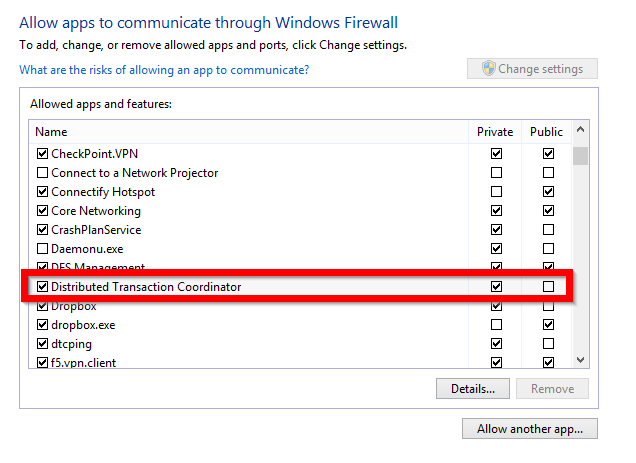Enable Public for Distributed Transaction Coordinator
The height and width of the screenshot is (463, 636).
tap(547, 287)
